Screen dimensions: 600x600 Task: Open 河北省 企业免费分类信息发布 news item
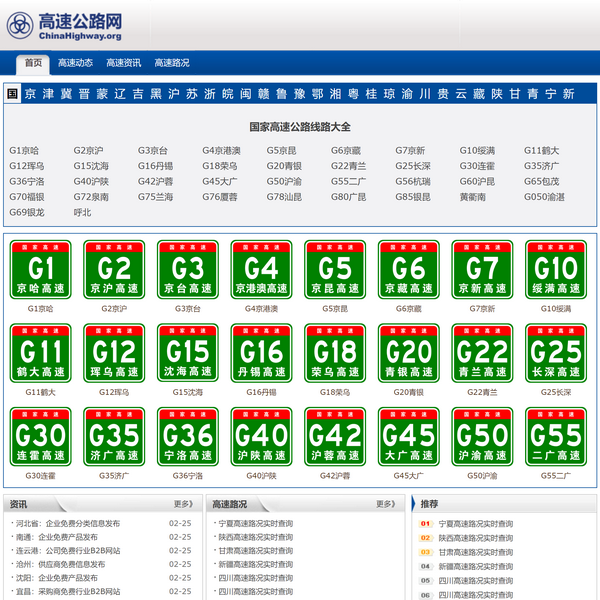point(68,523)
